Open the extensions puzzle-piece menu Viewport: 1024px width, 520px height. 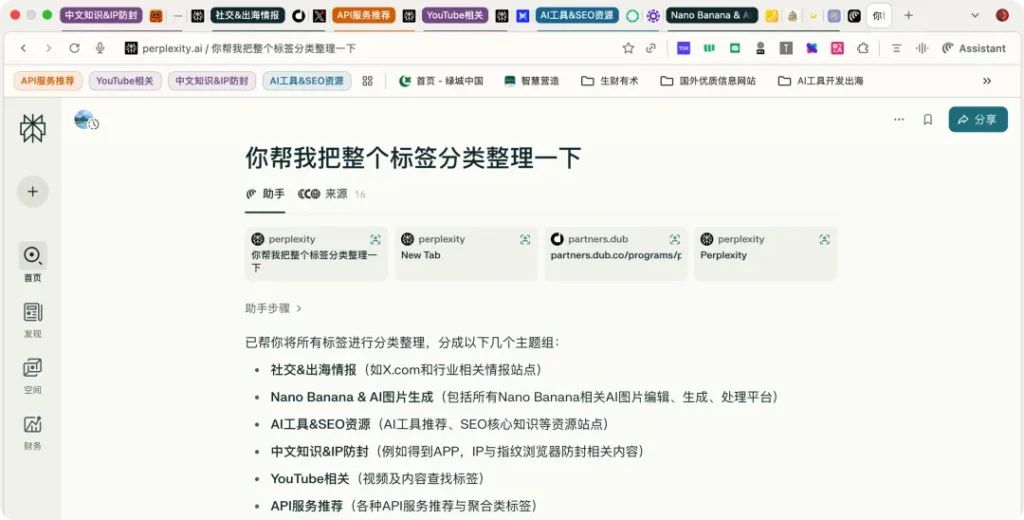coord(863,48)
